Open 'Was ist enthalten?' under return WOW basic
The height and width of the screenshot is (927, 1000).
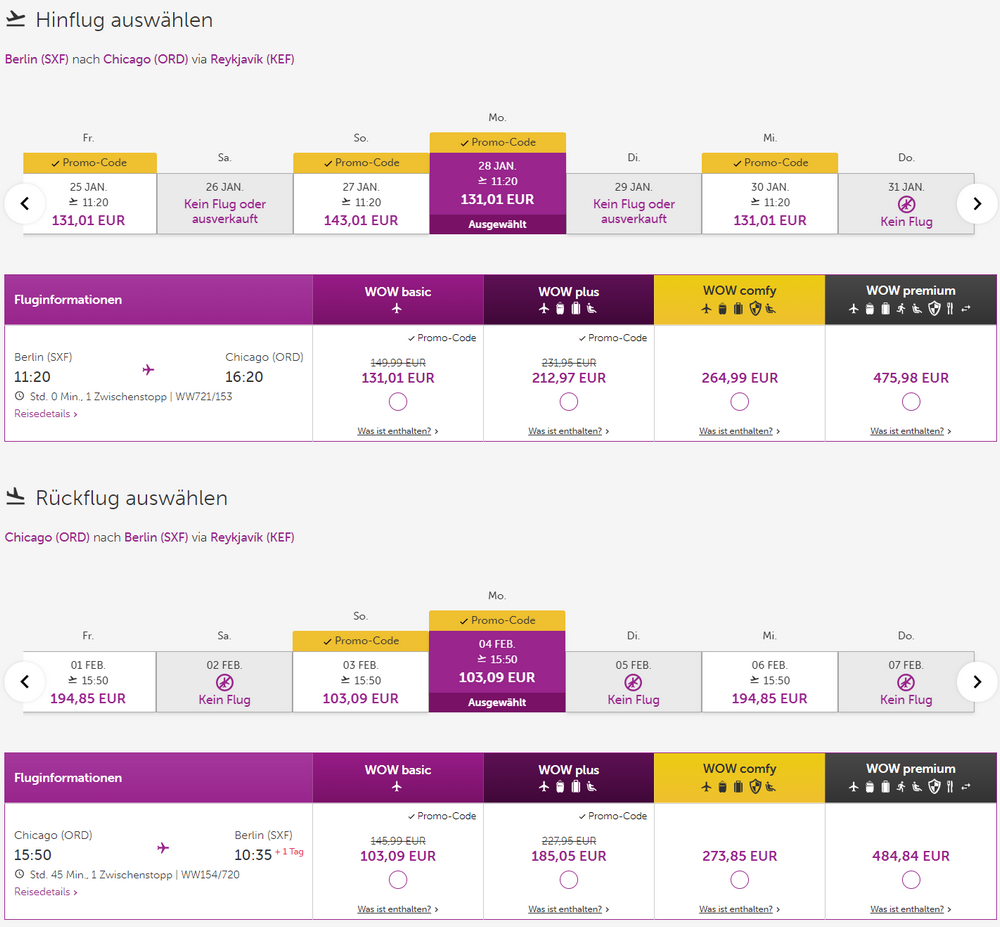(397, 909)
